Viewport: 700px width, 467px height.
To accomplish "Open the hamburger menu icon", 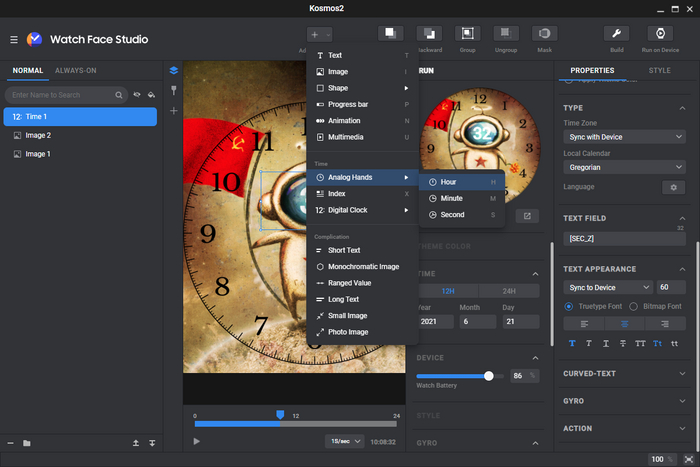I will (14, 40).
